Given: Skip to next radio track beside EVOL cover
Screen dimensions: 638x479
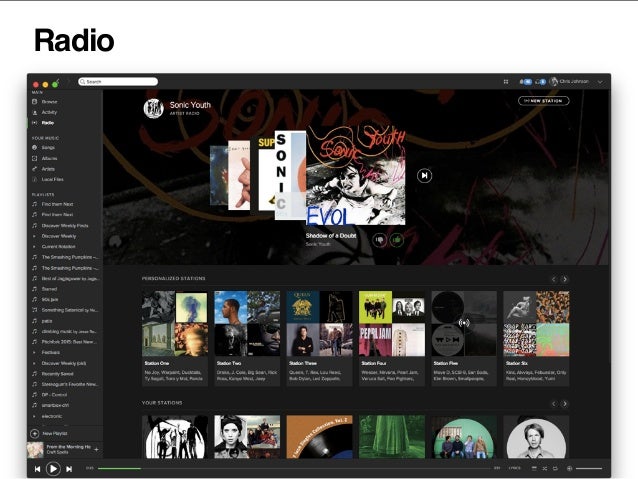Looking at the screenshot, I should (424, 175).
